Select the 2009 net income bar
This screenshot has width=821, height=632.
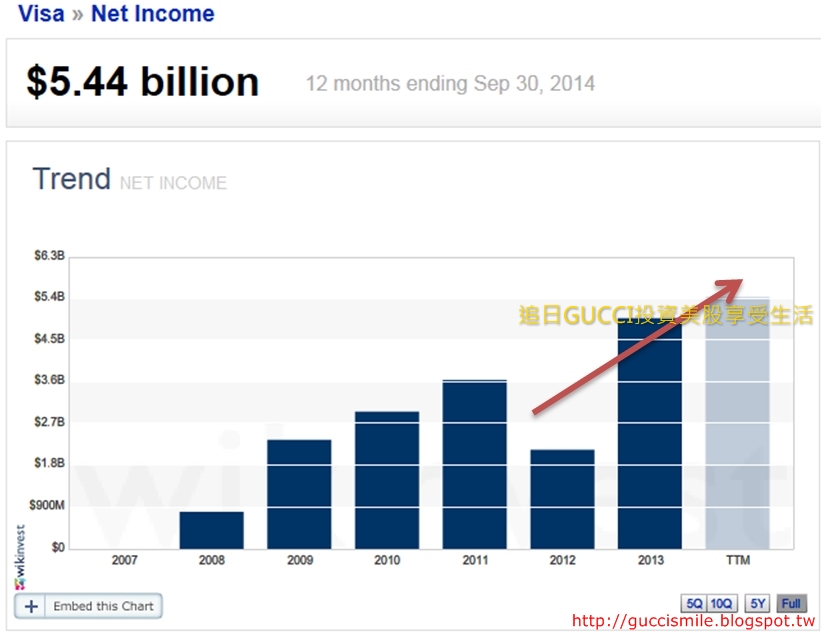click(x=299, y=494)
